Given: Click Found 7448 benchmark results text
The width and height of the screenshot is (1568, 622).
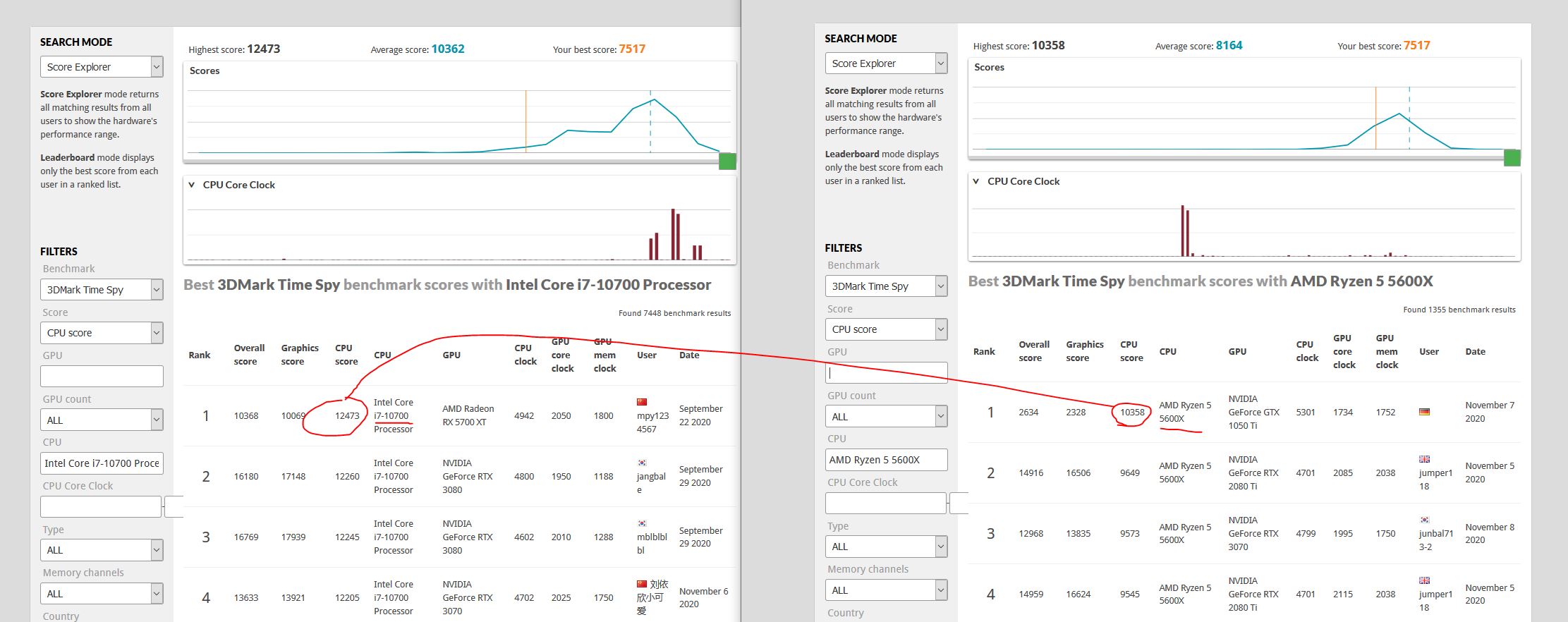Looking at the screenshot, I should click(x=674, y=313).
